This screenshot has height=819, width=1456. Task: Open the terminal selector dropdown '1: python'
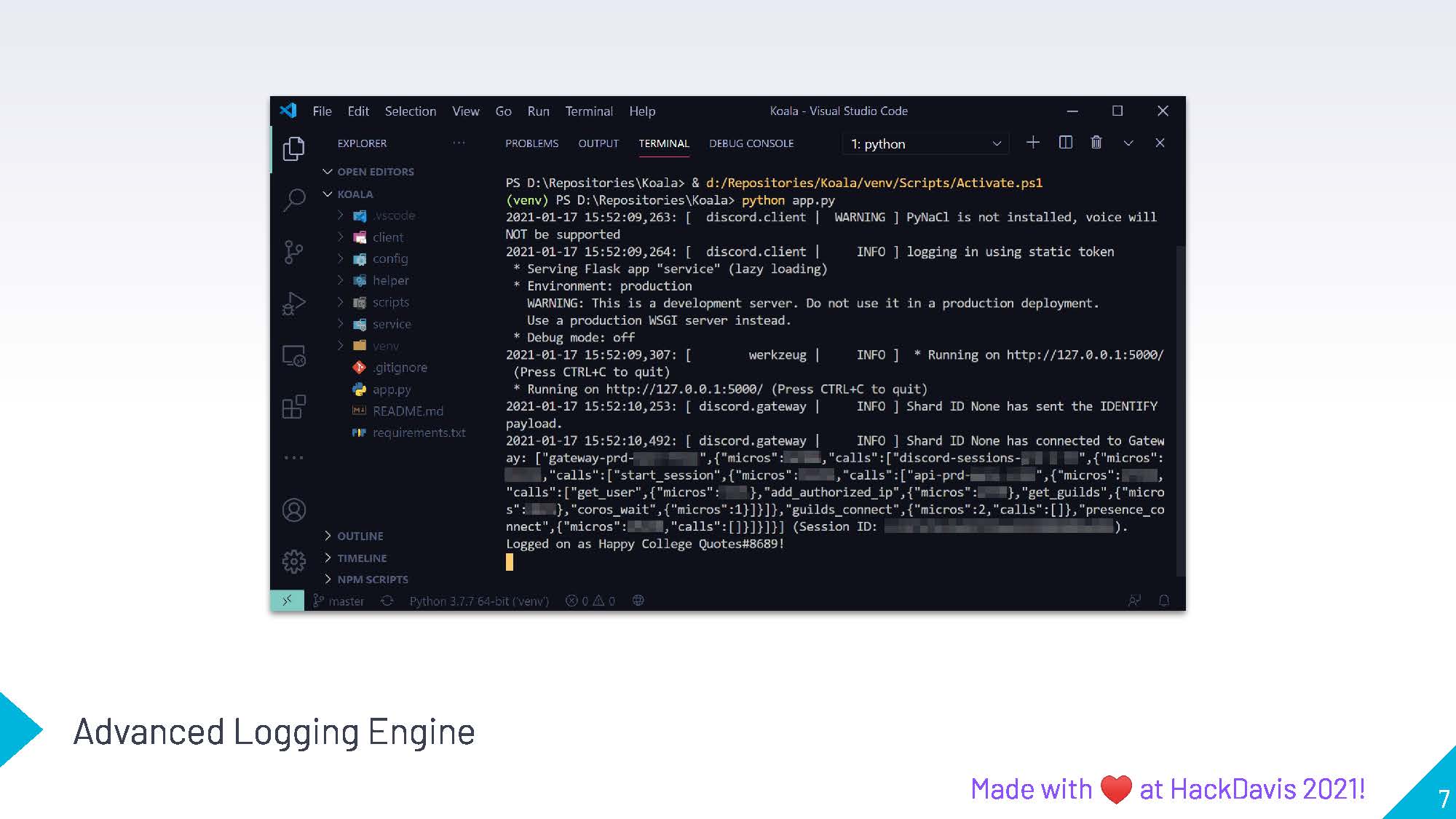pyautogui.click(x=926, y=144)
